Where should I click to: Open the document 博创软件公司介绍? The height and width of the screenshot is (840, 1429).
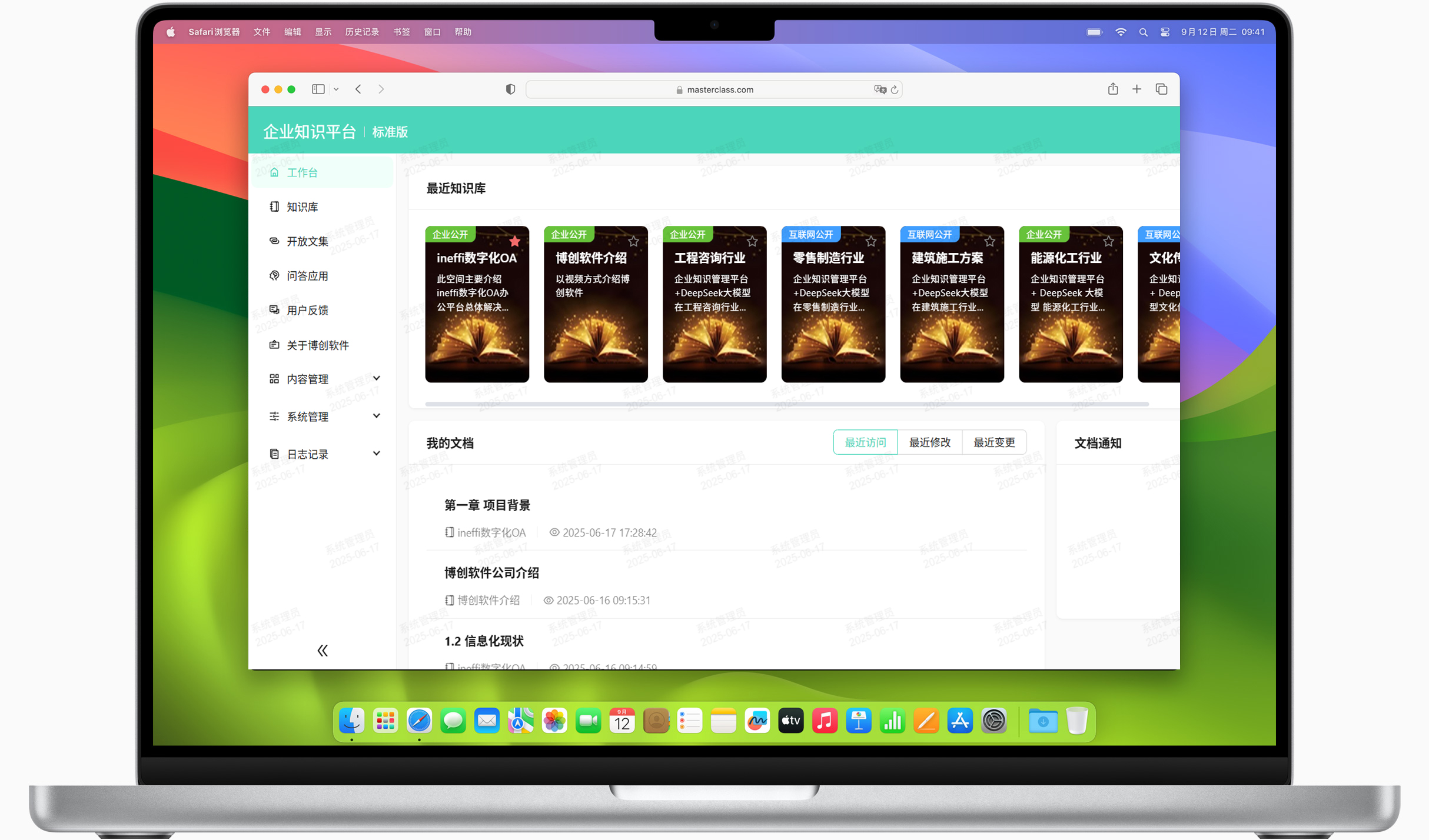click(x=491, y=573)
